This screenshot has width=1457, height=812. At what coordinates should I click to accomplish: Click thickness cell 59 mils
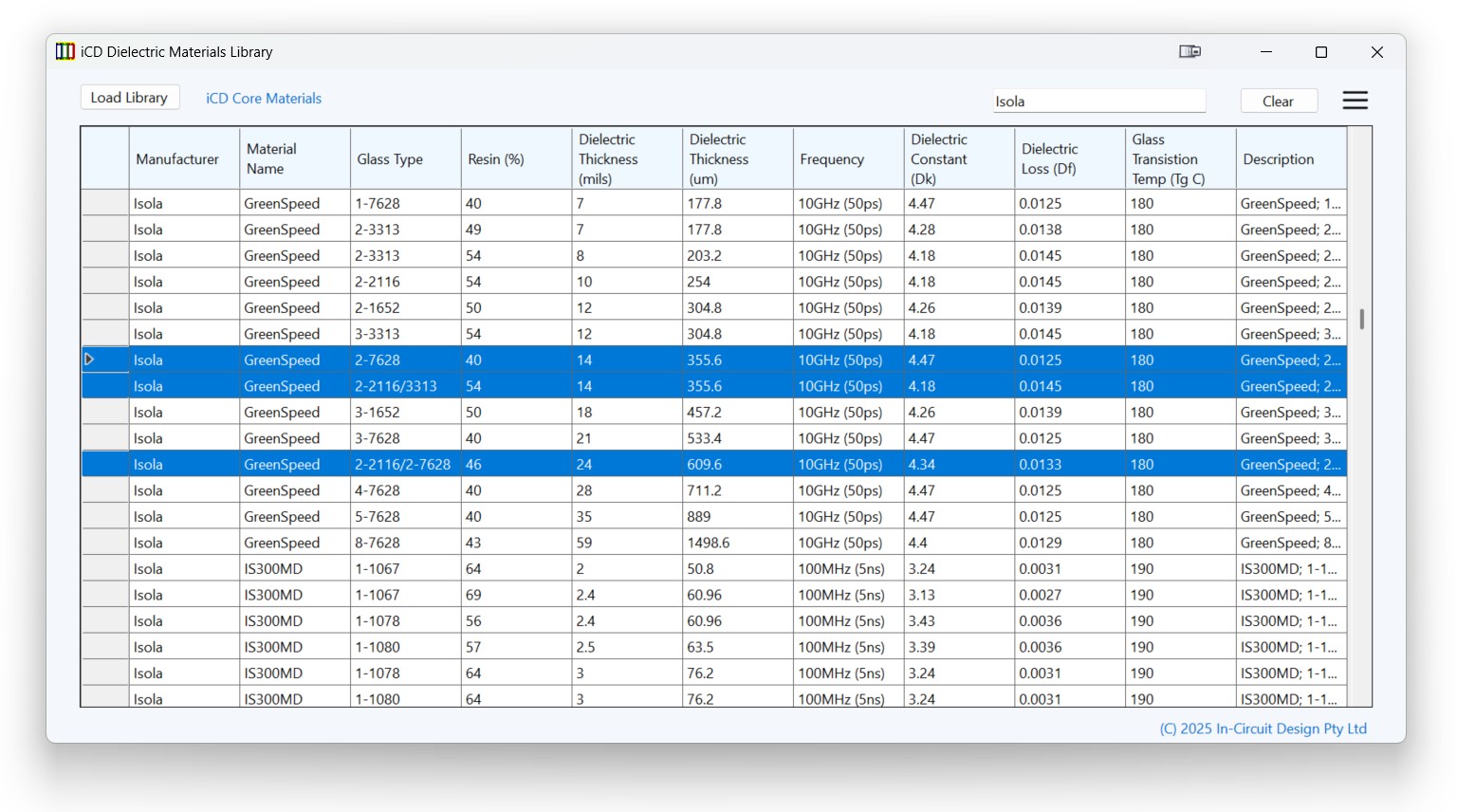click(627, 543)
